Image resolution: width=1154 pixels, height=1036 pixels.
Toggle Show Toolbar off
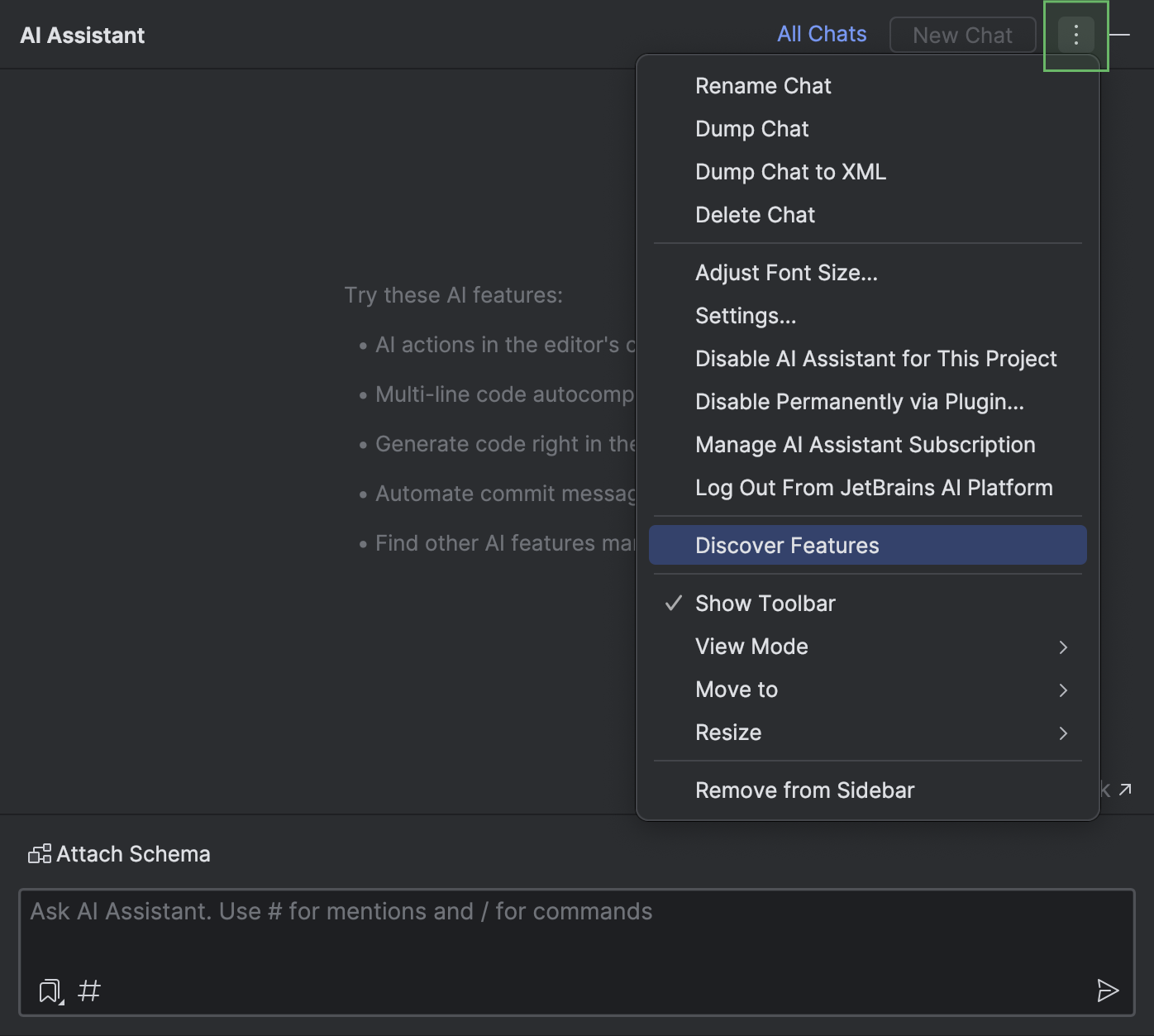(765, 603)
